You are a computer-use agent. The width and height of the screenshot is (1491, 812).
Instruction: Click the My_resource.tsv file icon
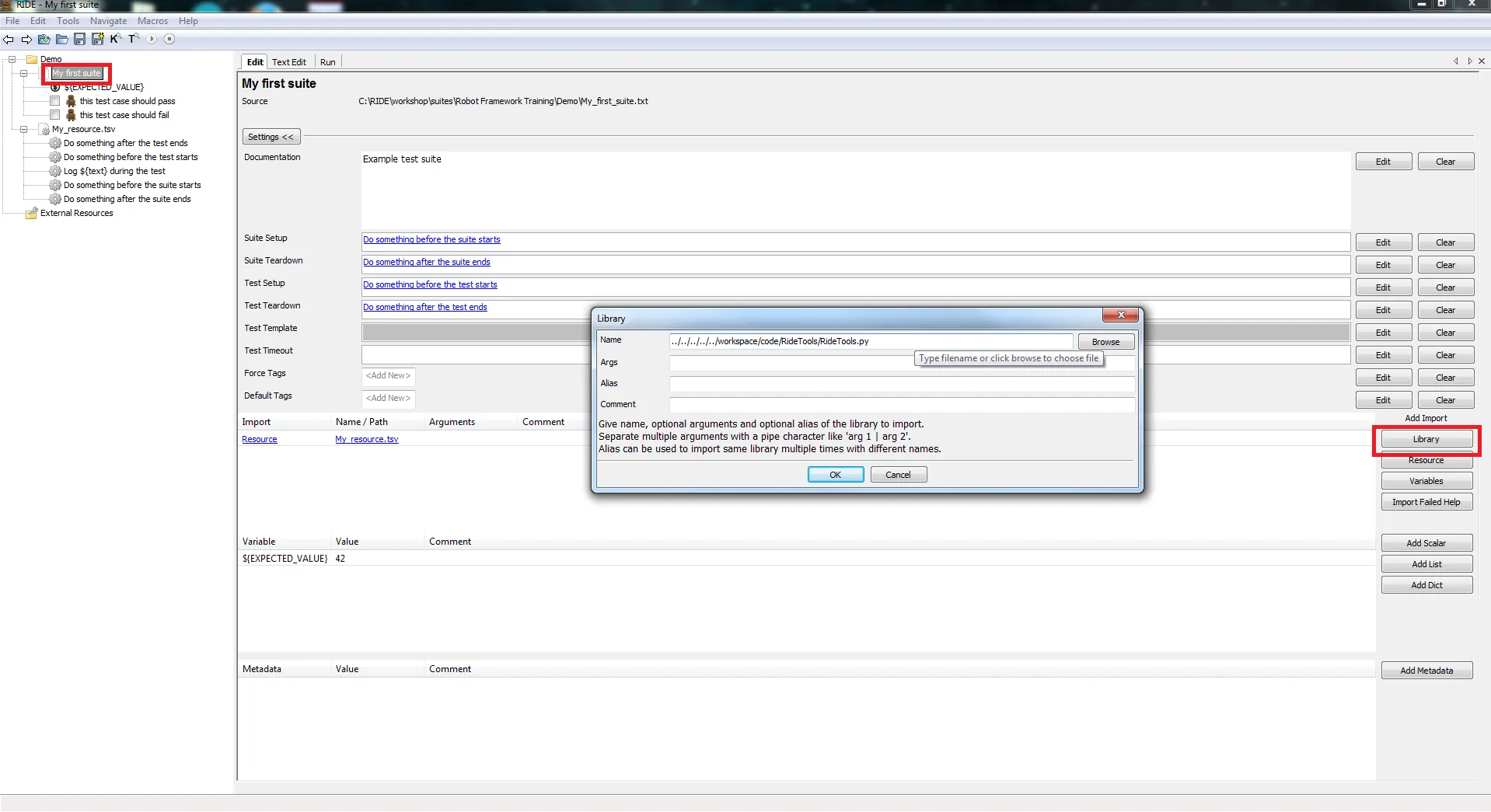click(44, 129)
